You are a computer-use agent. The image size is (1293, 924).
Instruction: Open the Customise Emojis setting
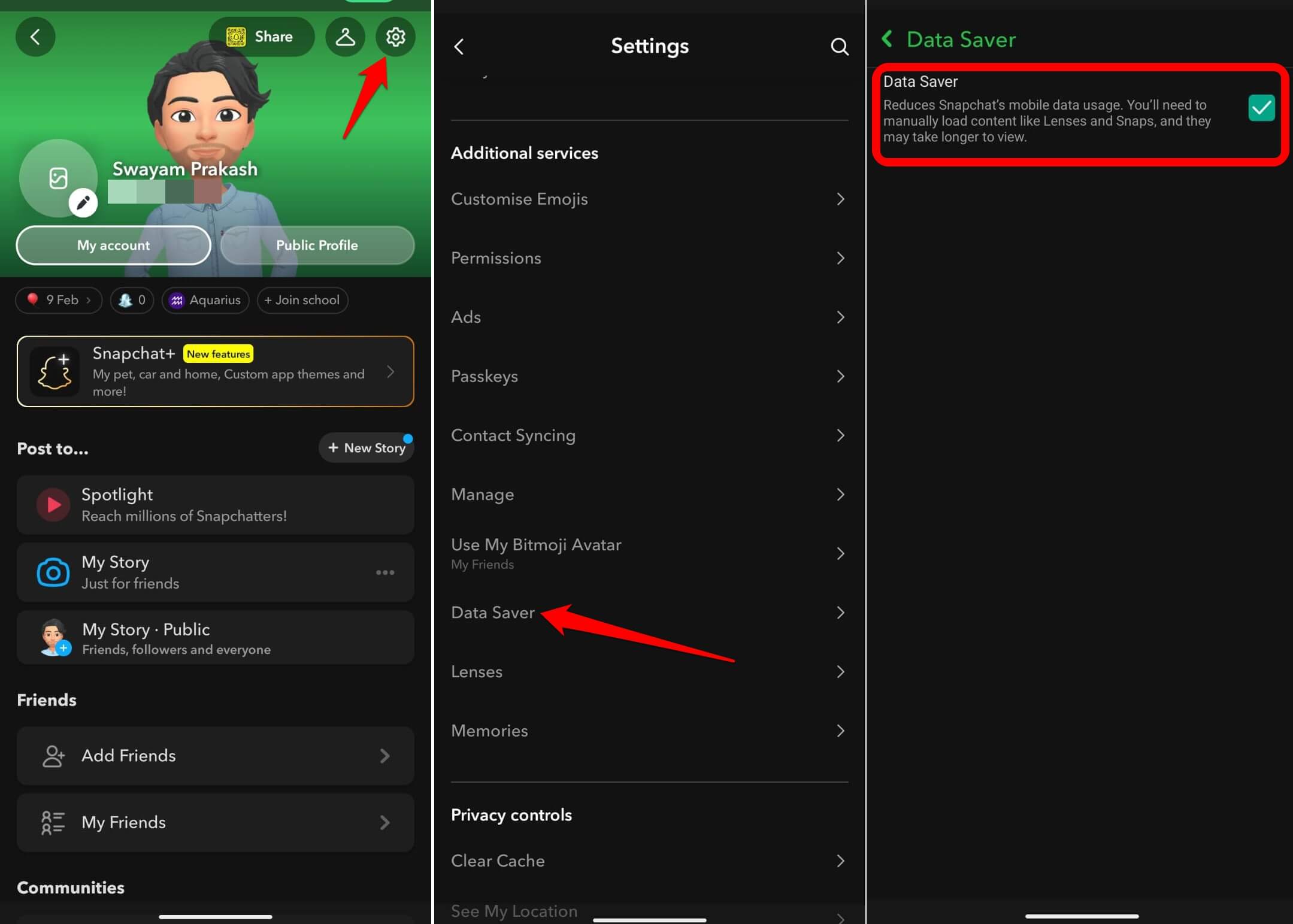coord(649,199)
